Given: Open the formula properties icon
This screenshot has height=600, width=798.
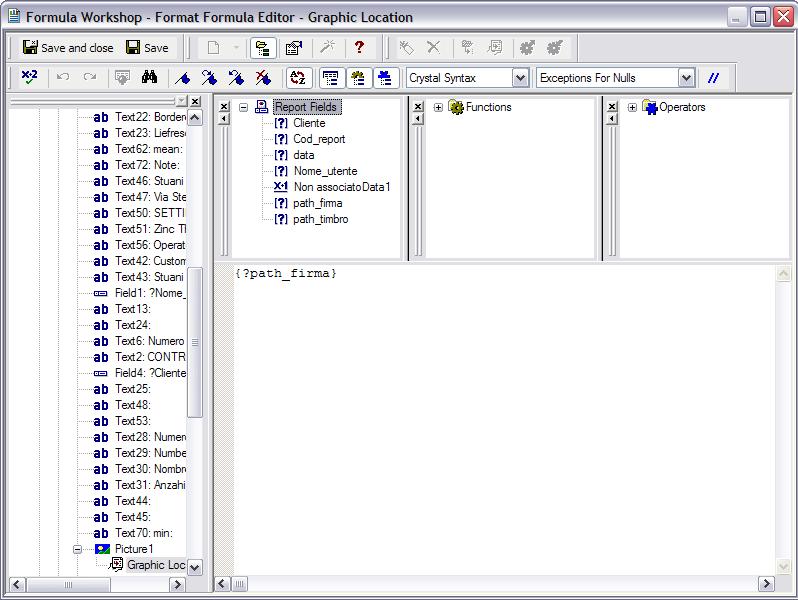Looking at the screenshot, I should (294, 48).
